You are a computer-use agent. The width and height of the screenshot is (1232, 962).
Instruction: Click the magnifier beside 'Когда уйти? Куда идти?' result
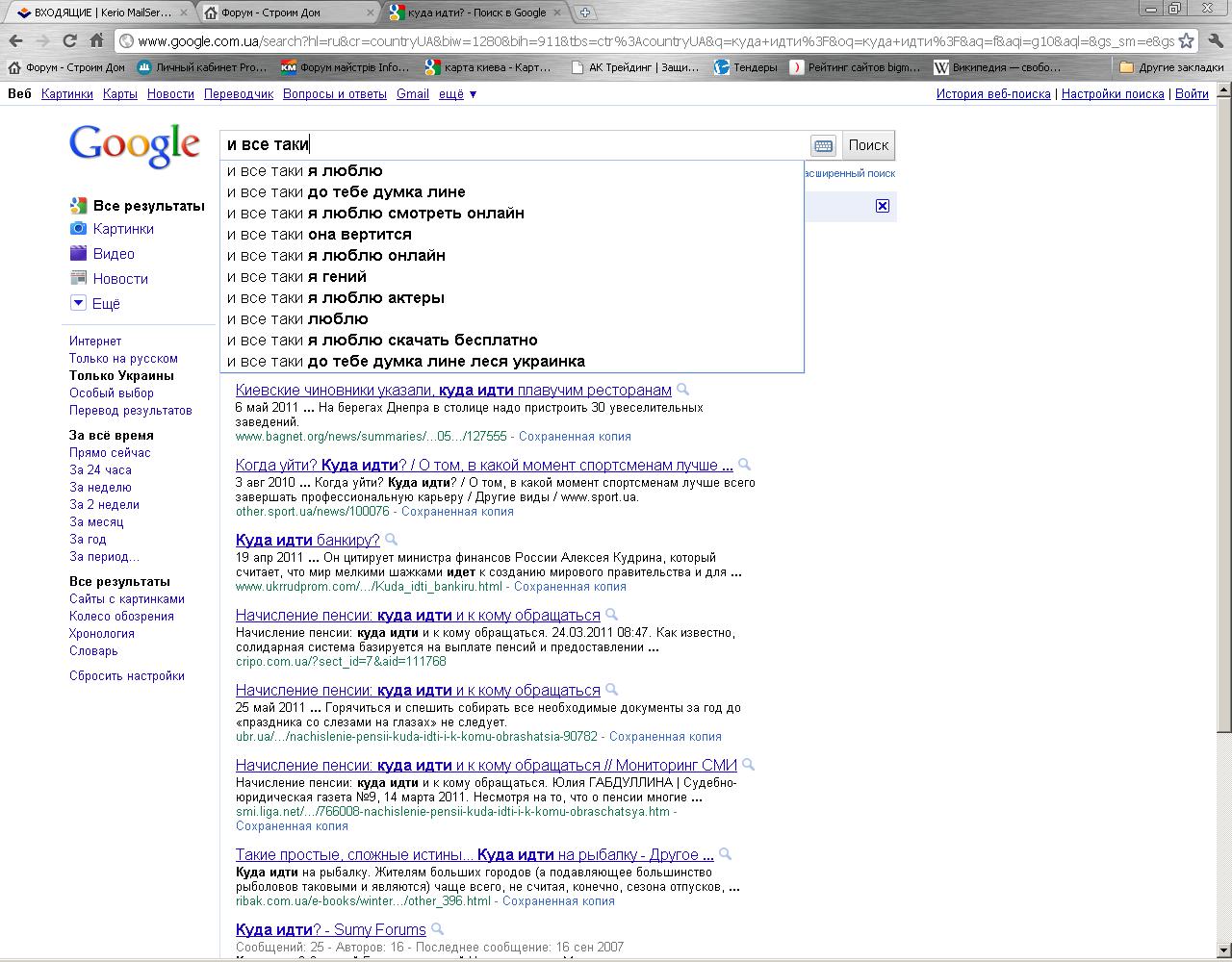[x=744, y=465]
